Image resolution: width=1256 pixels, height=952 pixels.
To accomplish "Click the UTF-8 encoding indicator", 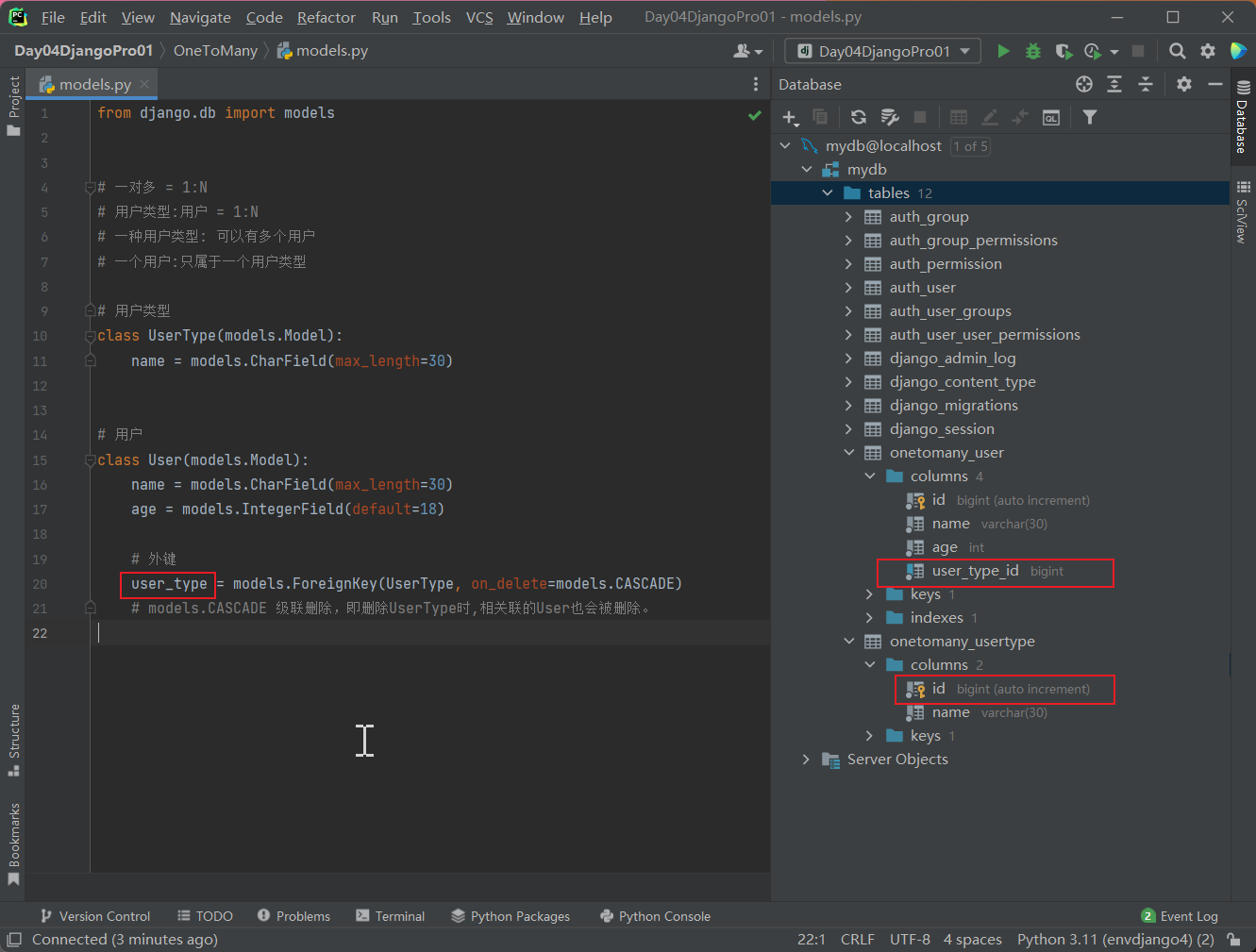I will point(910,939).
